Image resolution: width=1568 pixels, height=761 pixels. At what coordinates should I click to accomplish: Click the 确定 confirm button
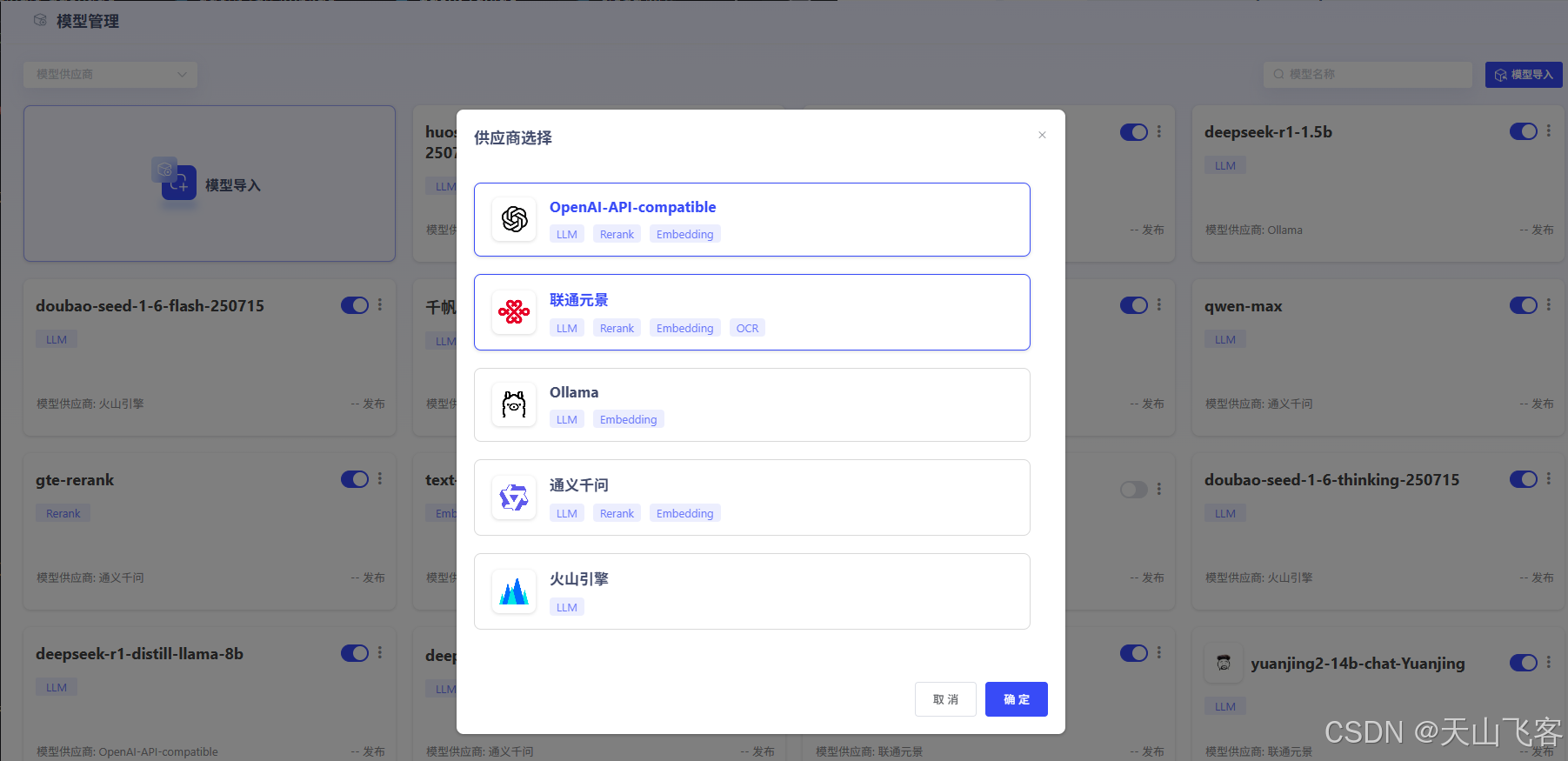(x=1016, y=699)
